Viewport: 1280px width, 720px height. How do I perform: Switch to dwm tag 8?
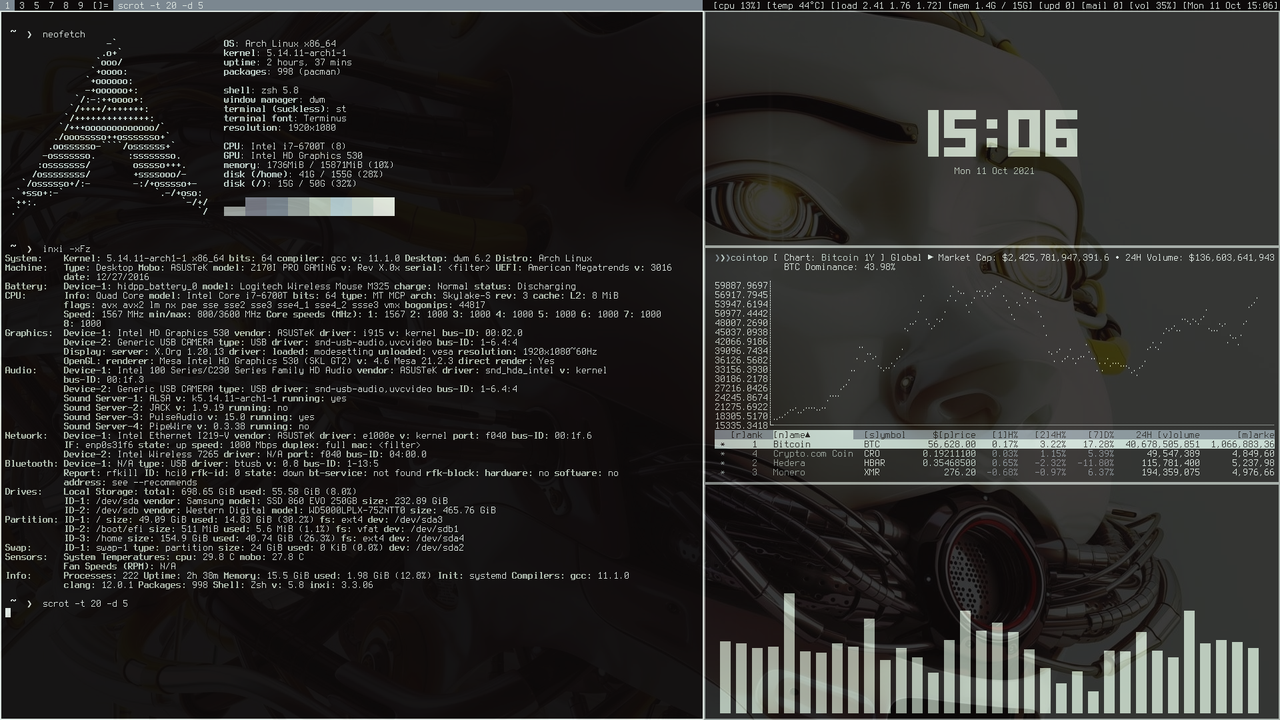tap(65, 6)
